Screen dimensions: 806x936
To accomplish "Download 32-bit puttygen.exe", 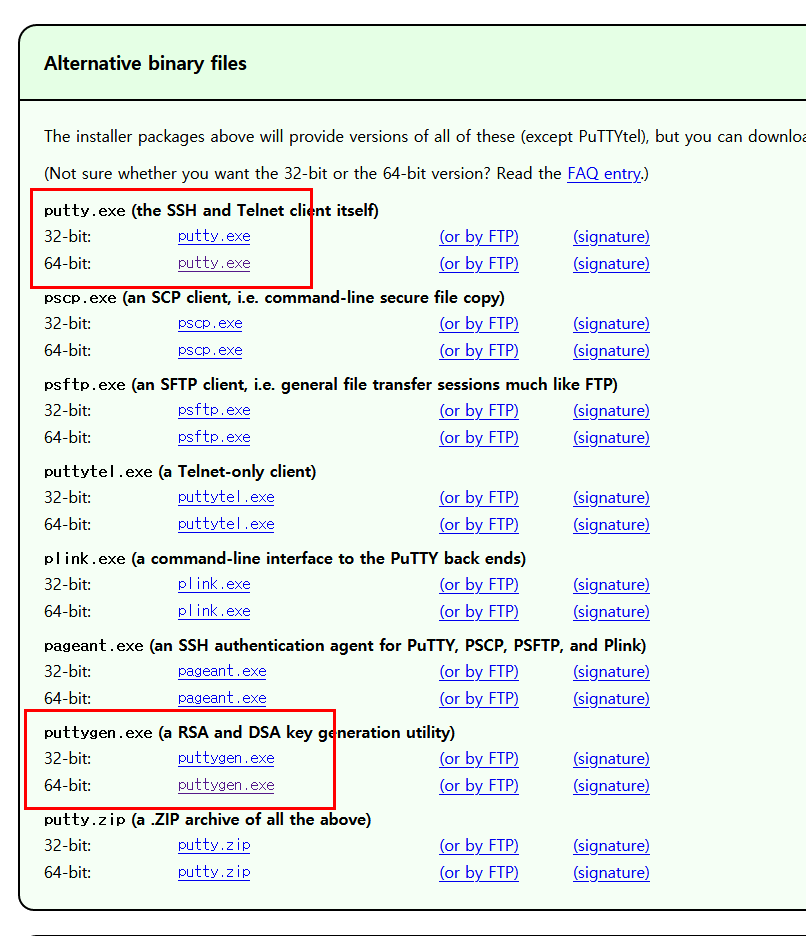I will click(x=226, y=759).
